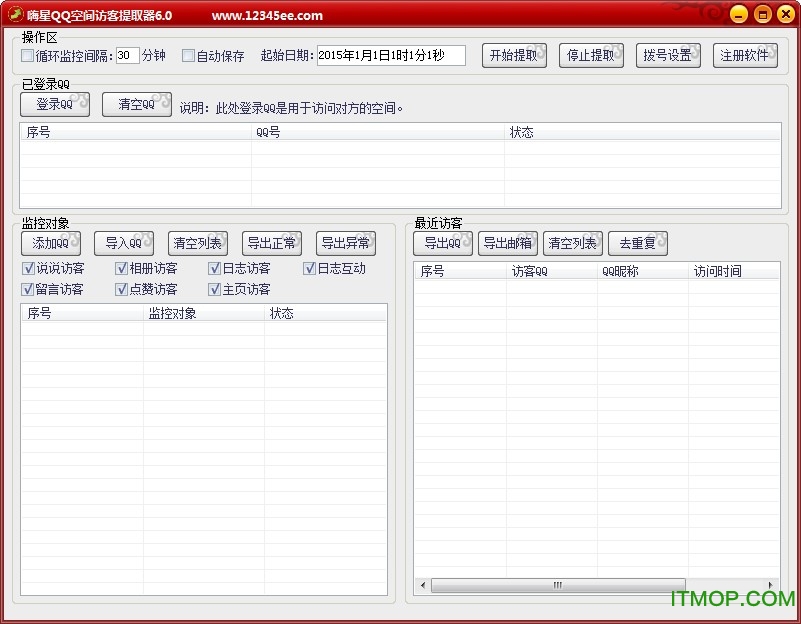Click the 注册软件 register button

pos(745,56)
